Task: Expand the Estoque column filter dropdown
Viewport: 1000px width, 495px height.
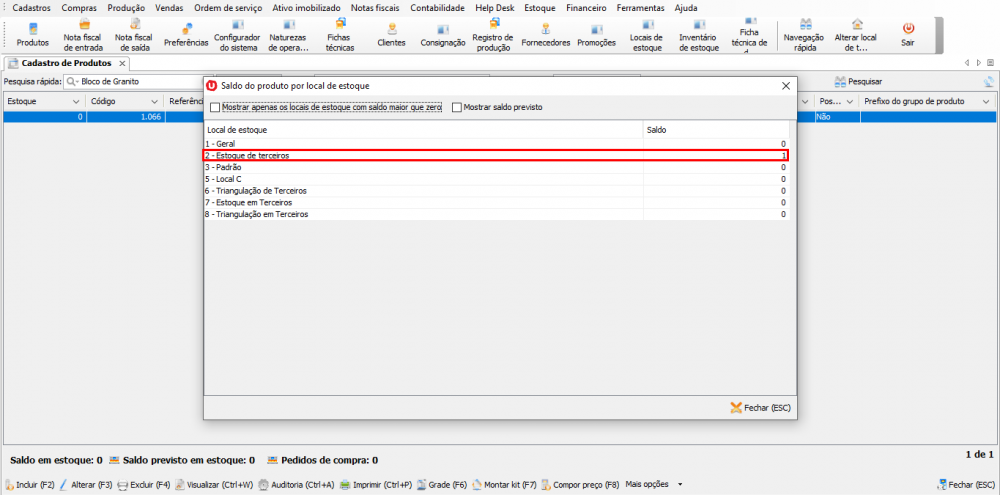Action: pyautogui.click(x=76, y=102)
